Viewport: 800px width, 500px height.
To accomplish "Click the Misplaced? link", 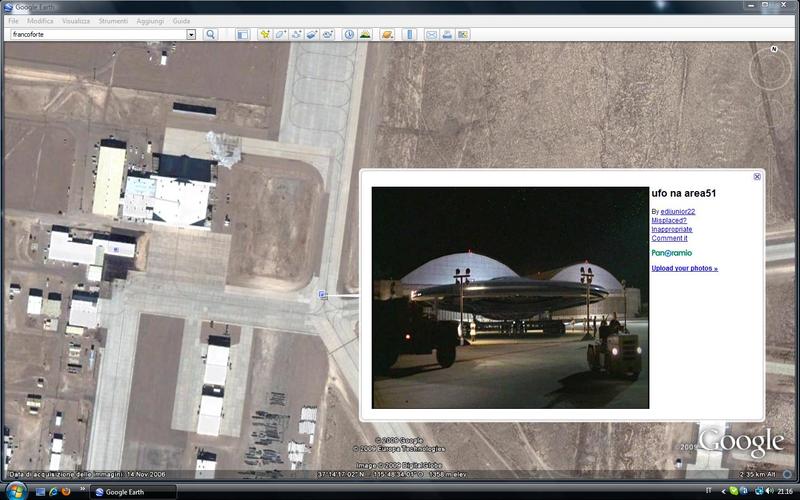I will coord(669,220).
